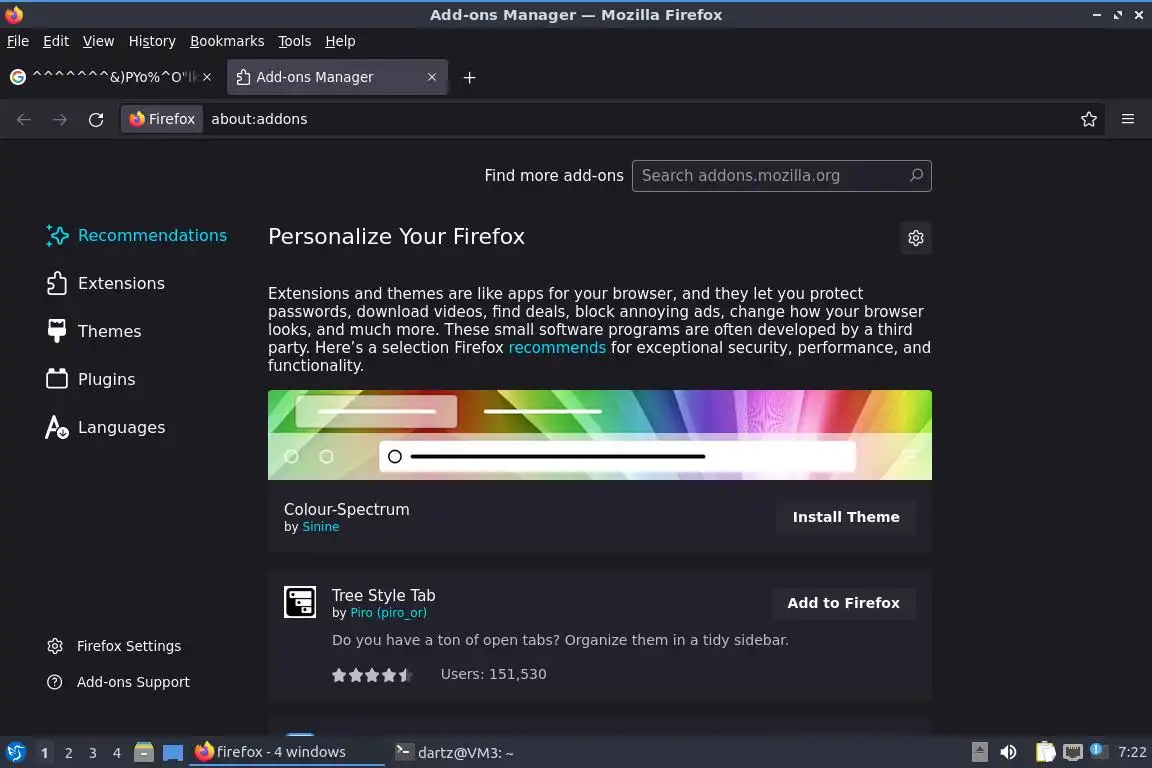Click the Tree Style Tab star rating
The height and width of the screenshot is (768, 1152).
click(372, 675)
